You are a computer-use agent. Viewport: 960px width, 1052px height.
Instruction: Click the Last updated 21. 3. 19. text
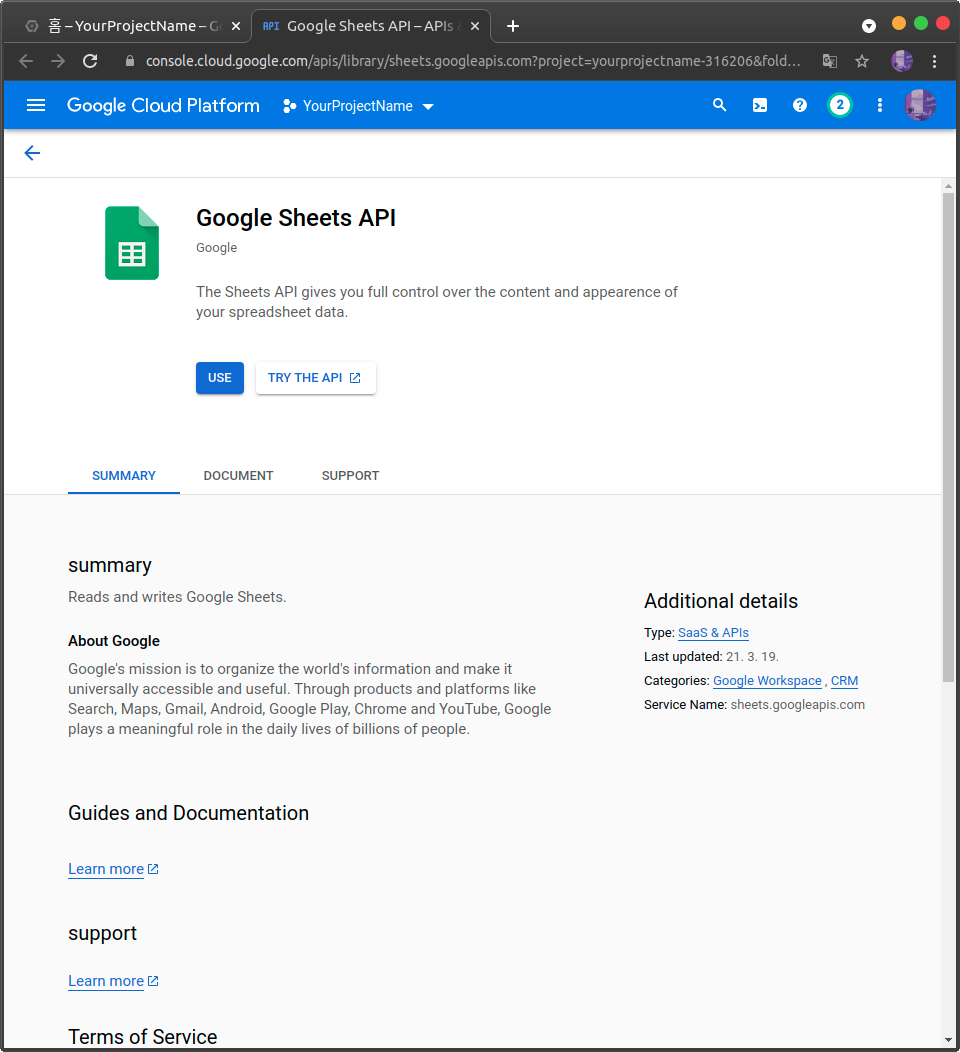pos(711,657)
